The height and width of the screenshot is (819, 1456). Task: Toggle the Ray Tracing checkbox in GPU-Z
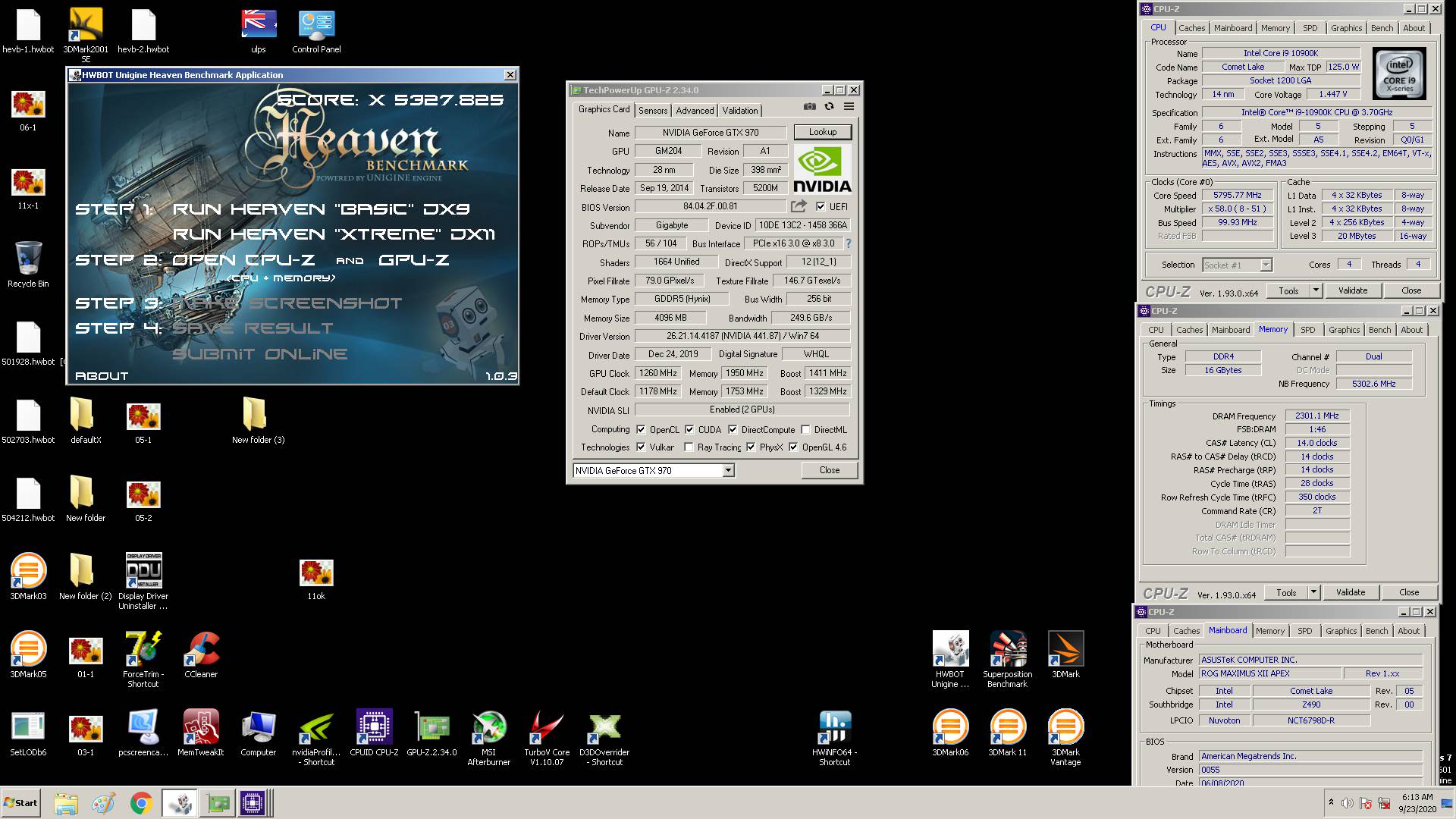pyautogui.click(x=689, y=447)
